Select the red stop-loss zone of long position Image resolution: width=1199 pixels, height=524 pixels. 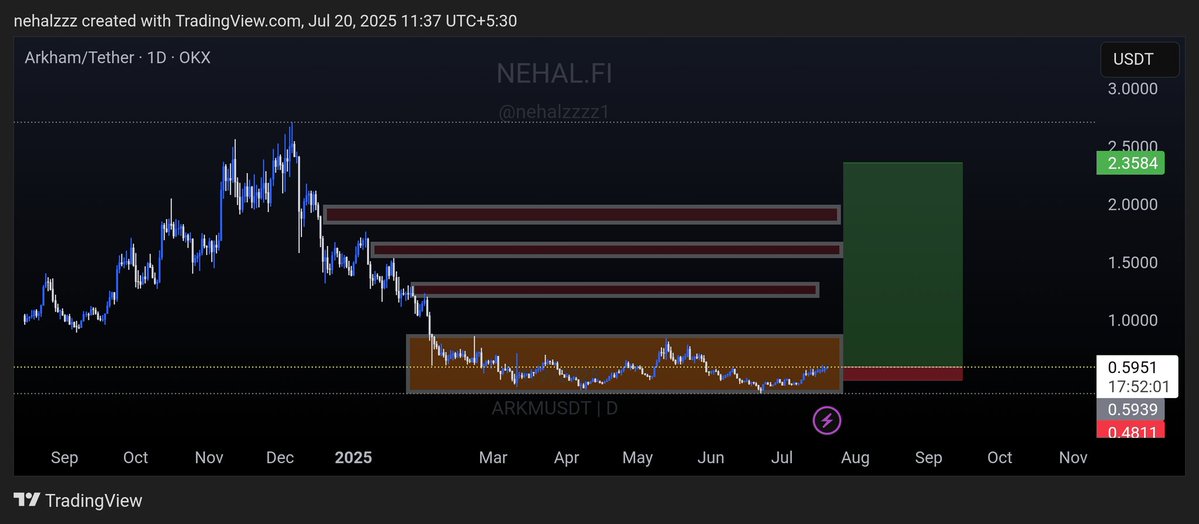pos(902,373)
